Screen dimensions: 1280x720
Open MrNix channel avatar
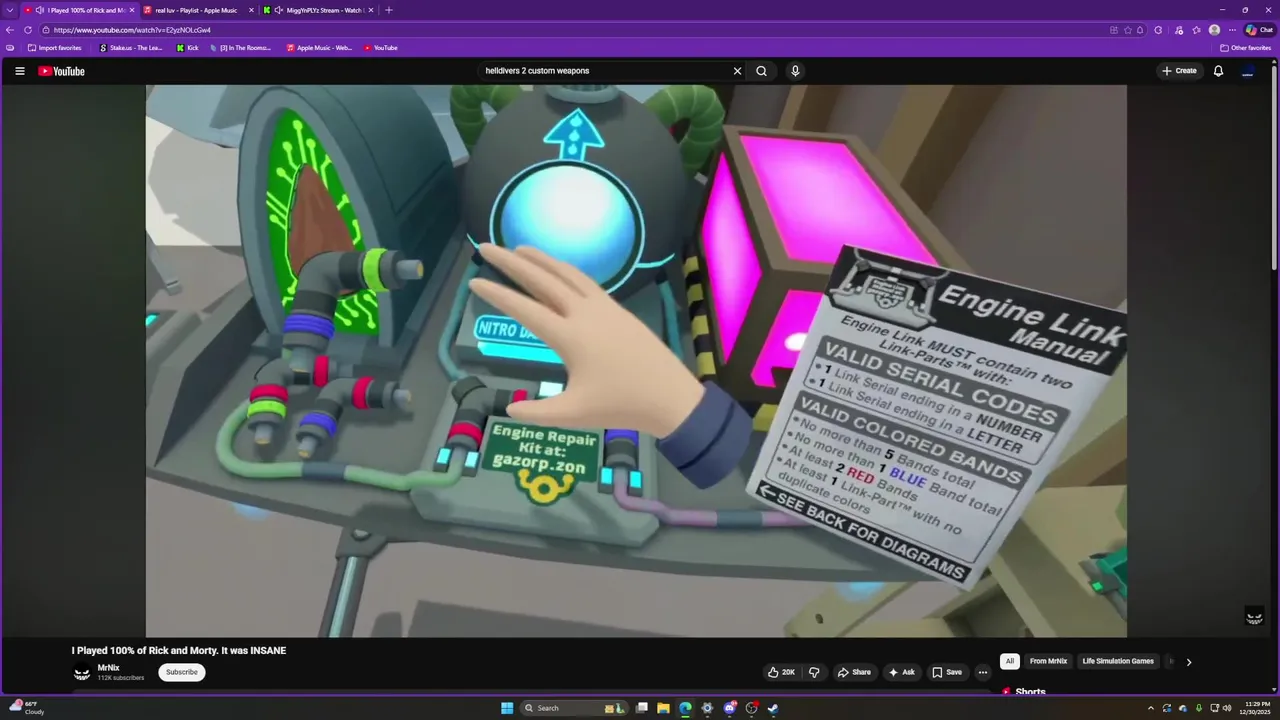(x=82, y=673)
